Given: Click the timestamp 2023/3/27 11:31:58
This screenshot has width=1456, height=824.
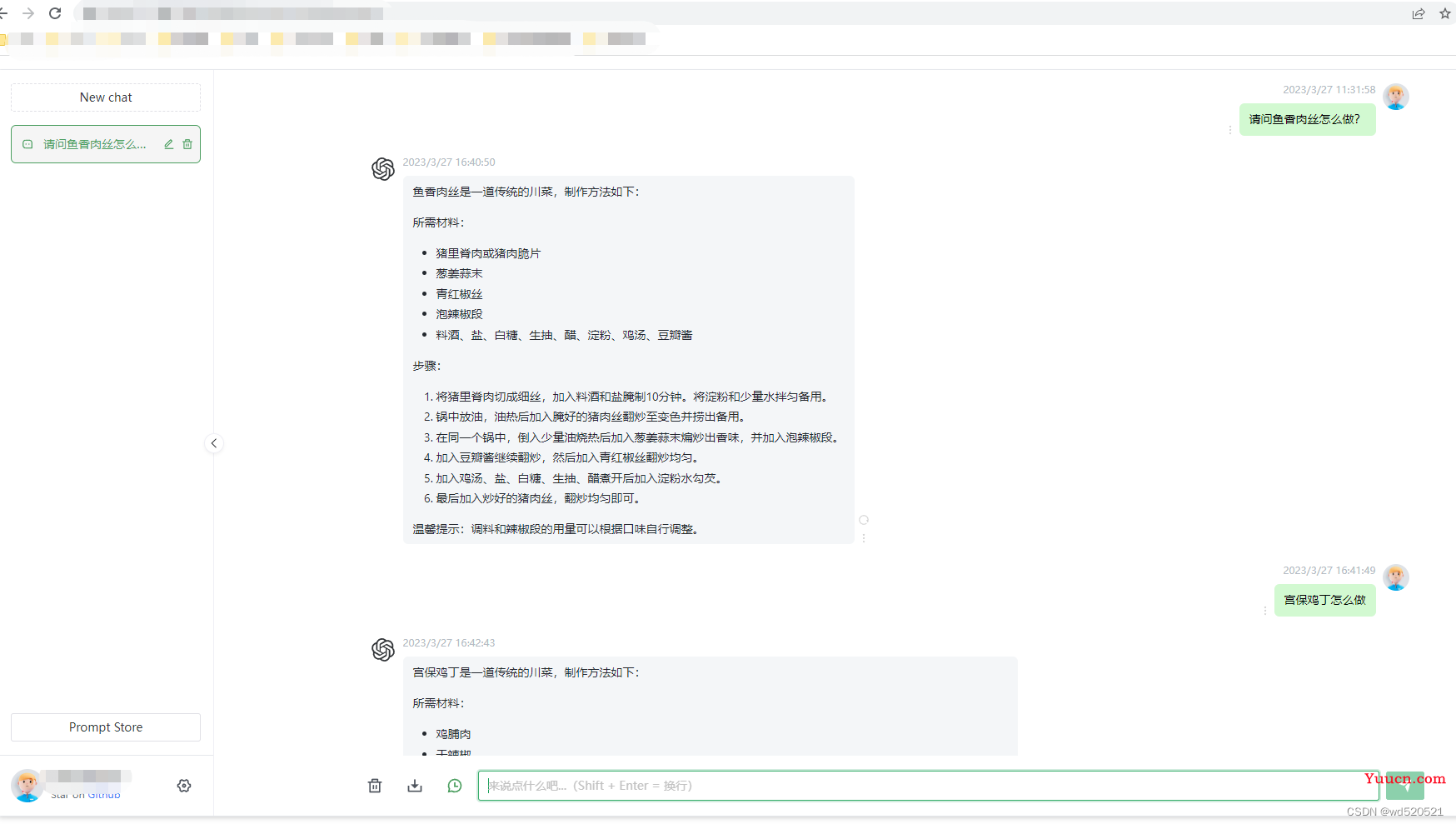Looking at the screenshot, I should click(1329, 90).
